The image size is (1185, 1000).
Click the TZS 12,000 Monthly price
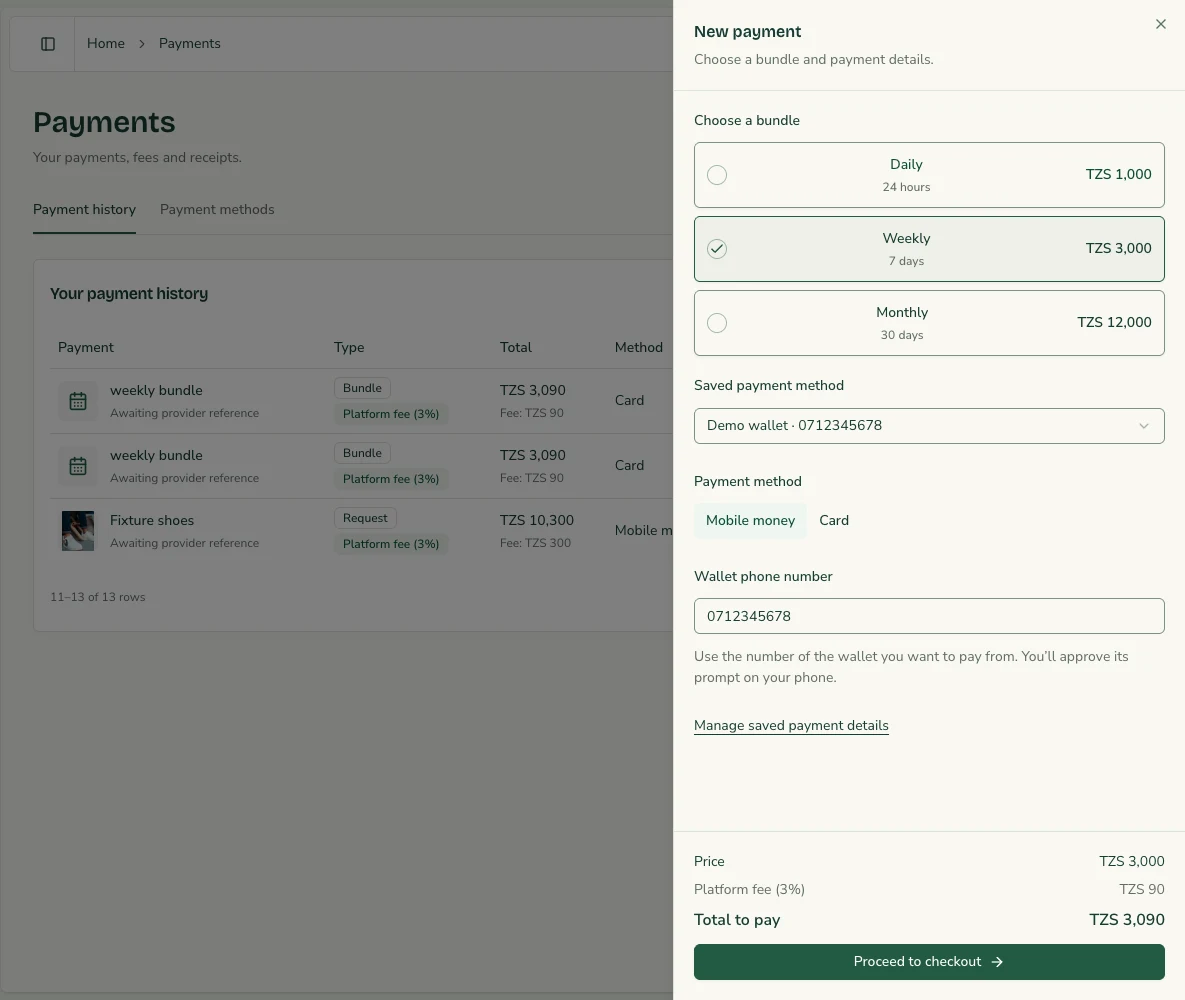click(1114, 322)
